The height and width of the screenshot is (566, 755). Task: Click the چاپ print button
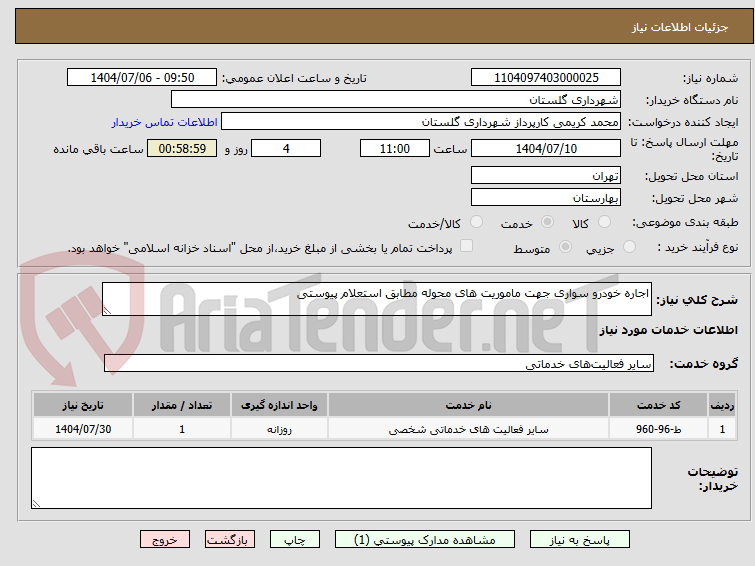(x=295, y=540)
